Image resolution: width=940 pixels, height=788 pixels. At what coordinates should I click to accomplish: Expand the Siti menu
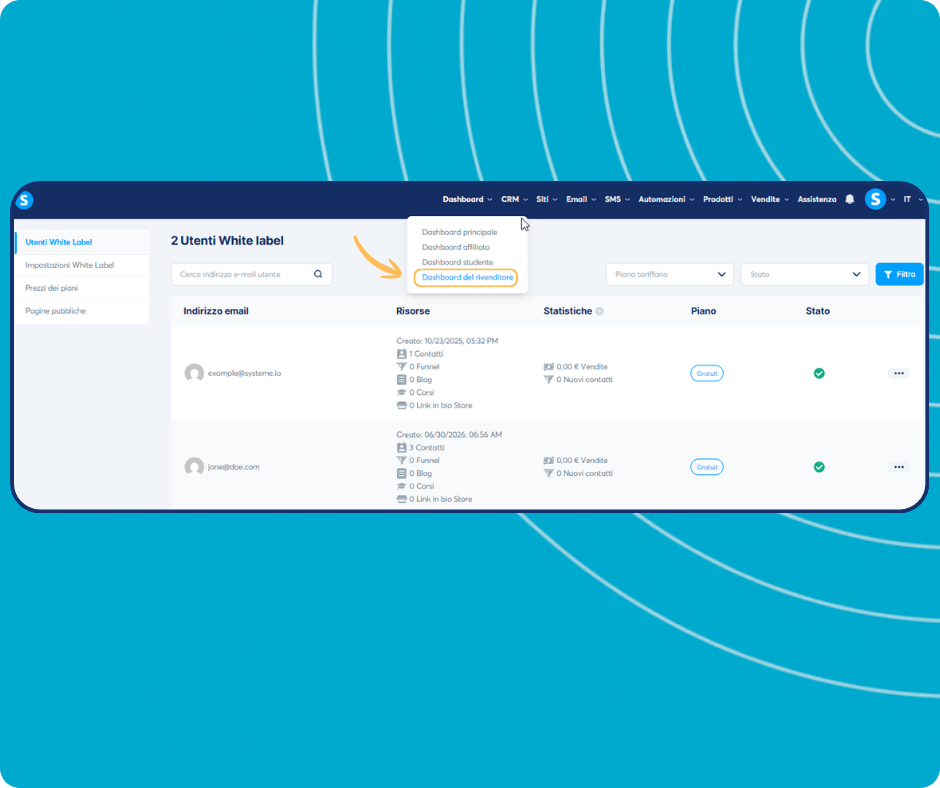[547, 199]
